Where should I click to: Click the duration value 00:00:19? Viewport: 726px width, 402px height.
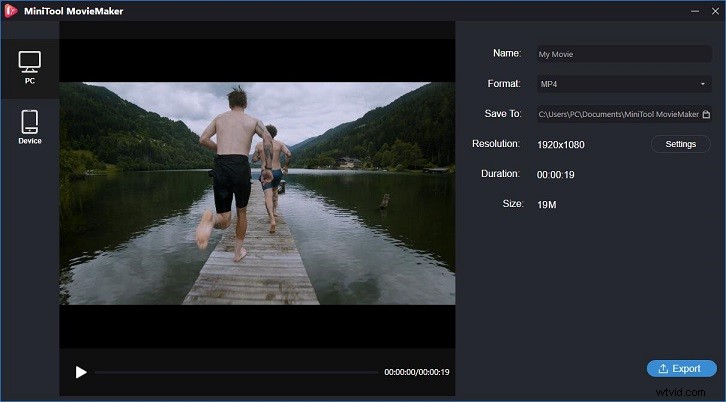(556, 175)
